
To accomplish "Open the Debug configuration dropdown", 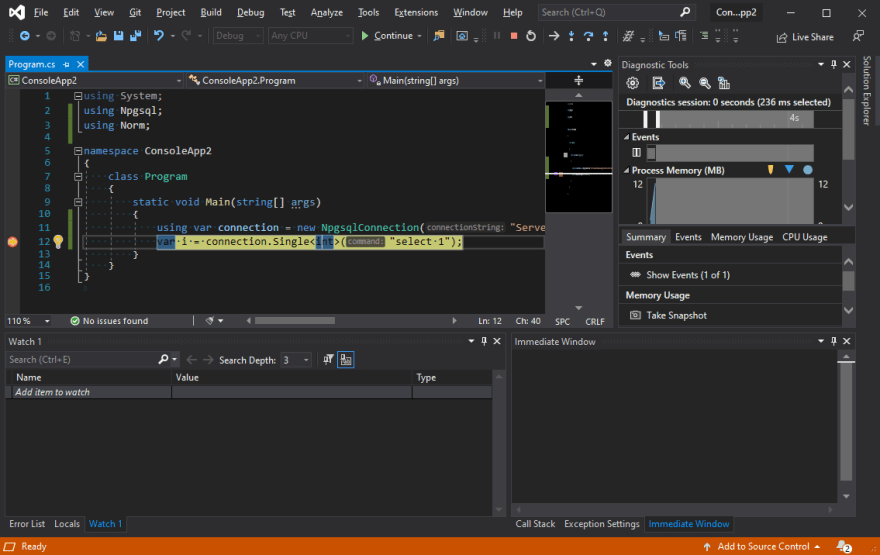I will (x=238, y=36).
